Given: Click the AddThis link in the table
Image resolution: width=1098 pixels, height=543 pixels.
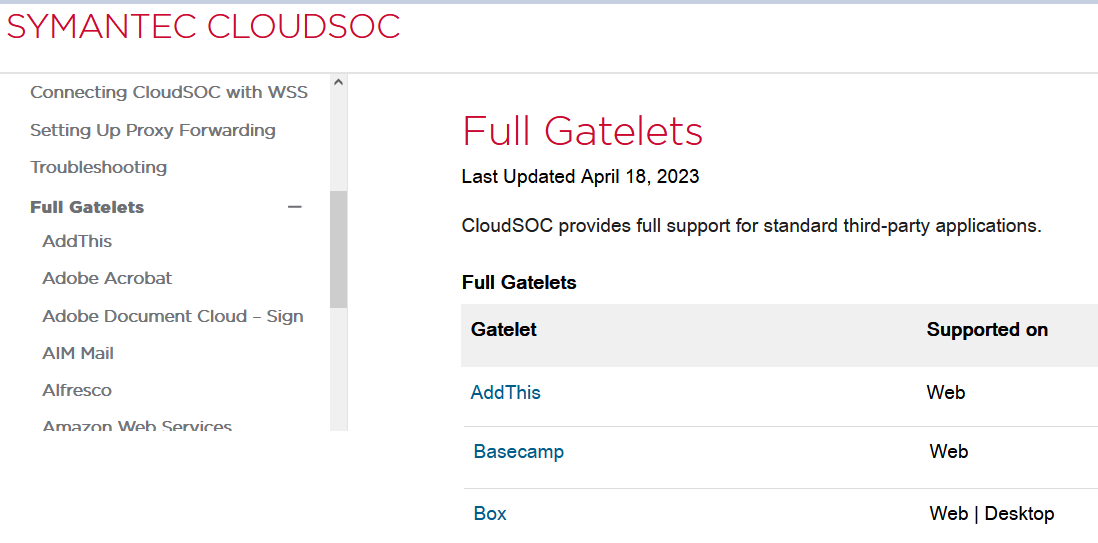Looking at the screenshot, I should pyautogui.click(x=505, y=393).
